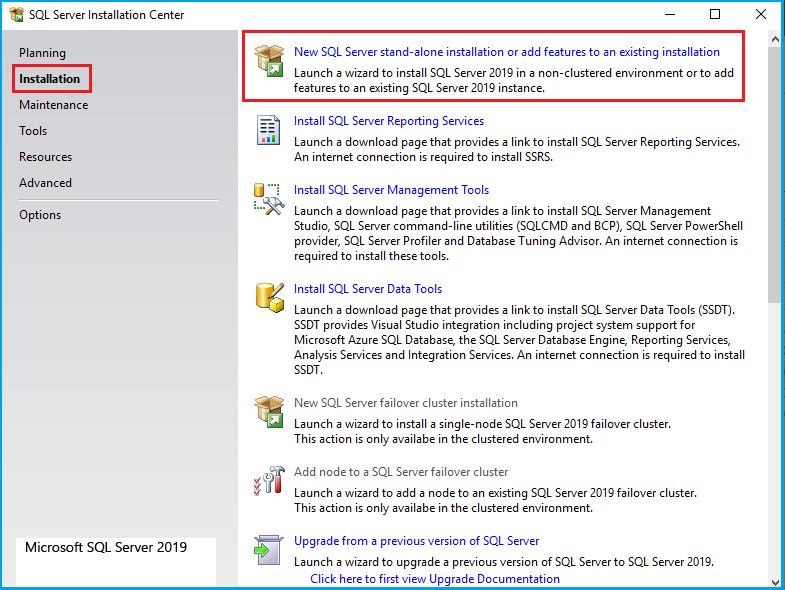This screenshot has height=590, width=785.
Task: Click the stand-alone installation box icon
Action: [269, 60]
